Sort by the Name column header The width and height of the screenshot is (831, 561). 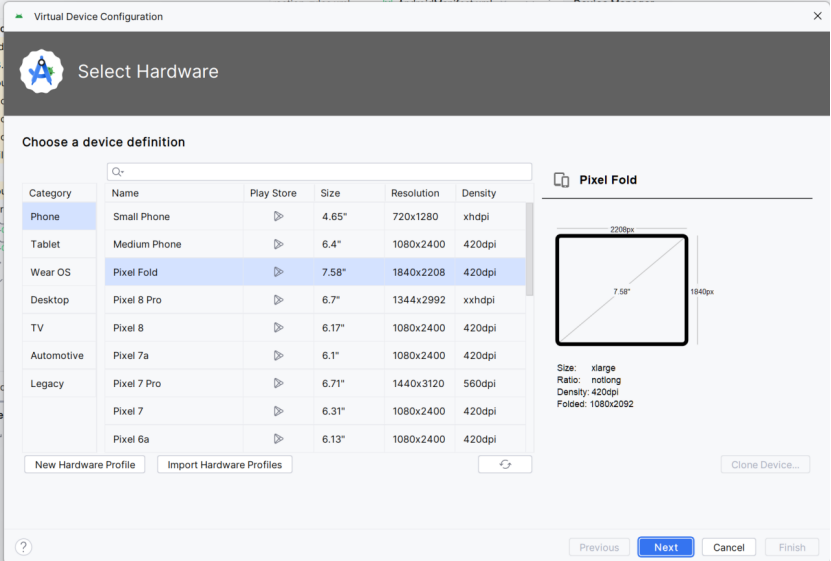click(x=174, y=193)
